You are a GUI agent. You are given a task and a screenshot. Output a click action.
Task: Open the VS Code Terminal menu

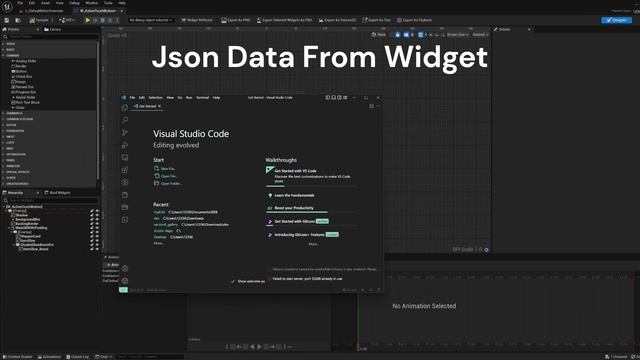(202, 98)
